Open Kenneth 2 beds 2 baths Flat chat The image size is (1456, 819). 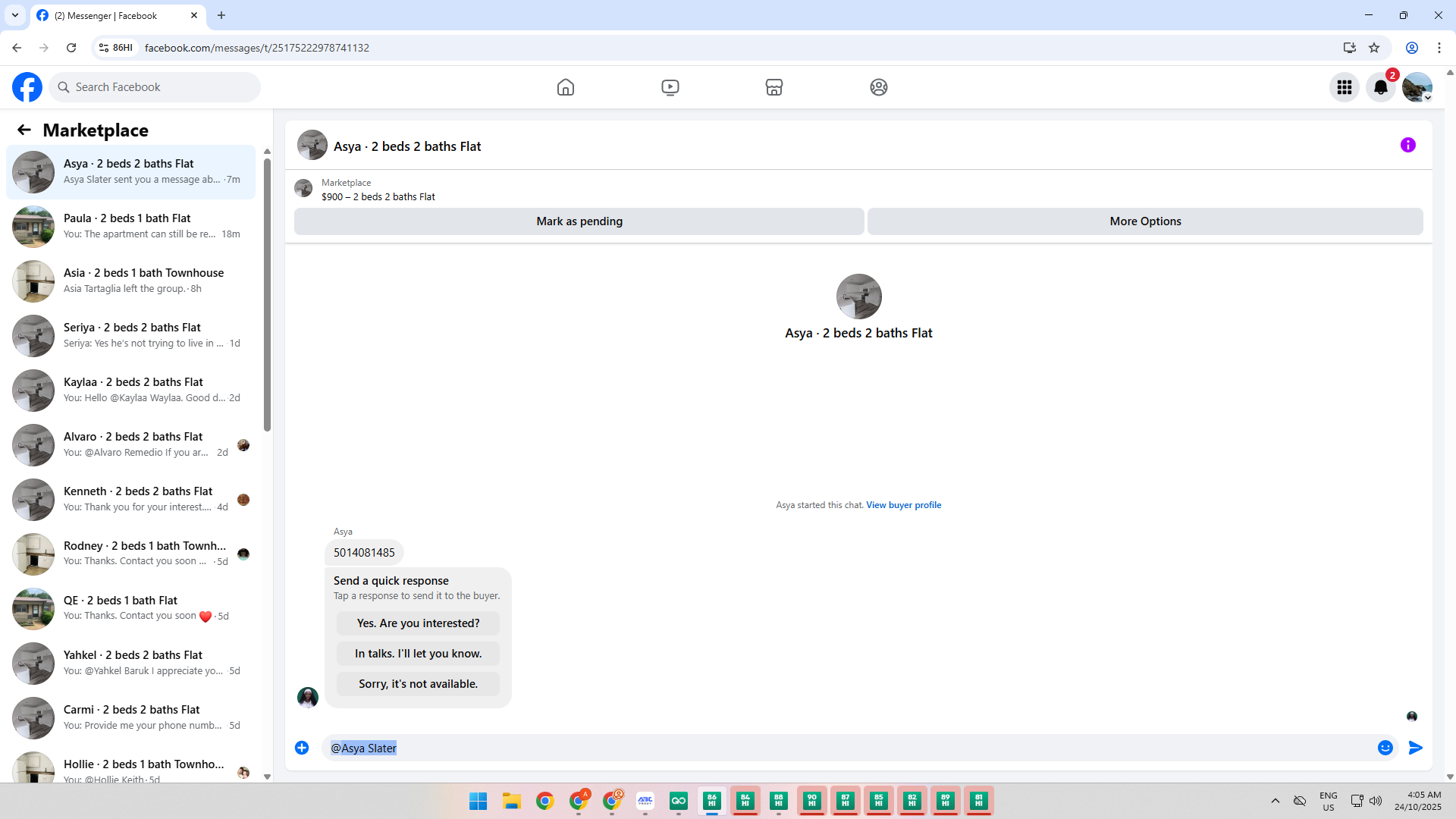click(130, 500)
